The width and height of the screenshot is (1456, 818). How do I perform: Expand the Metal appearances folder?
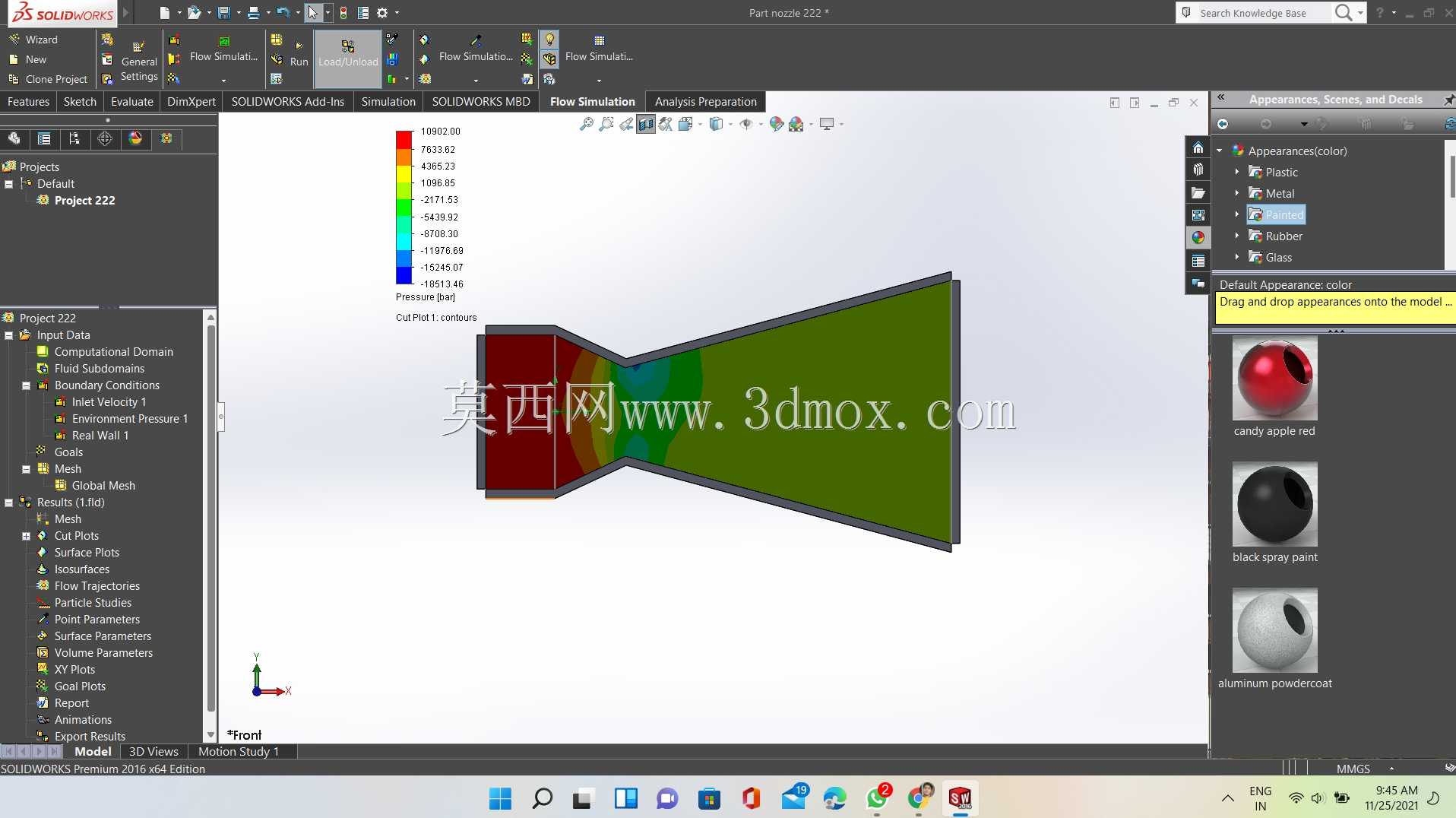(x=1236, y=194)
